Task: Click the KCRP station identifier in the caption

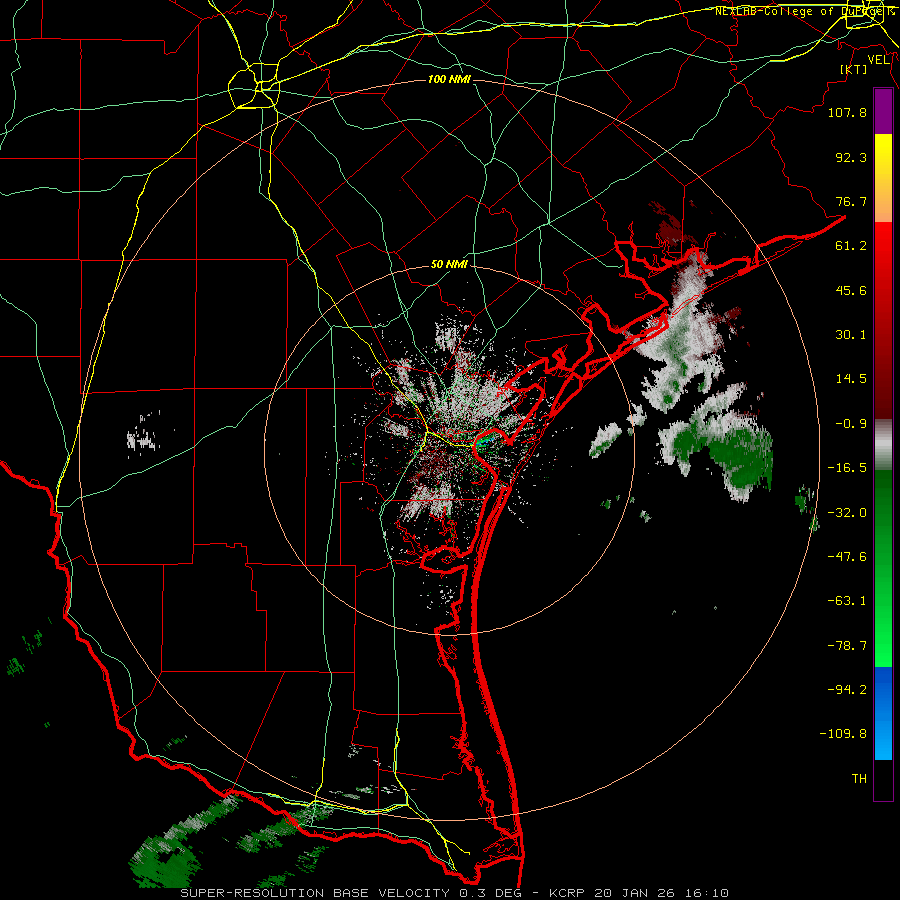Action: tap(566, 893)
